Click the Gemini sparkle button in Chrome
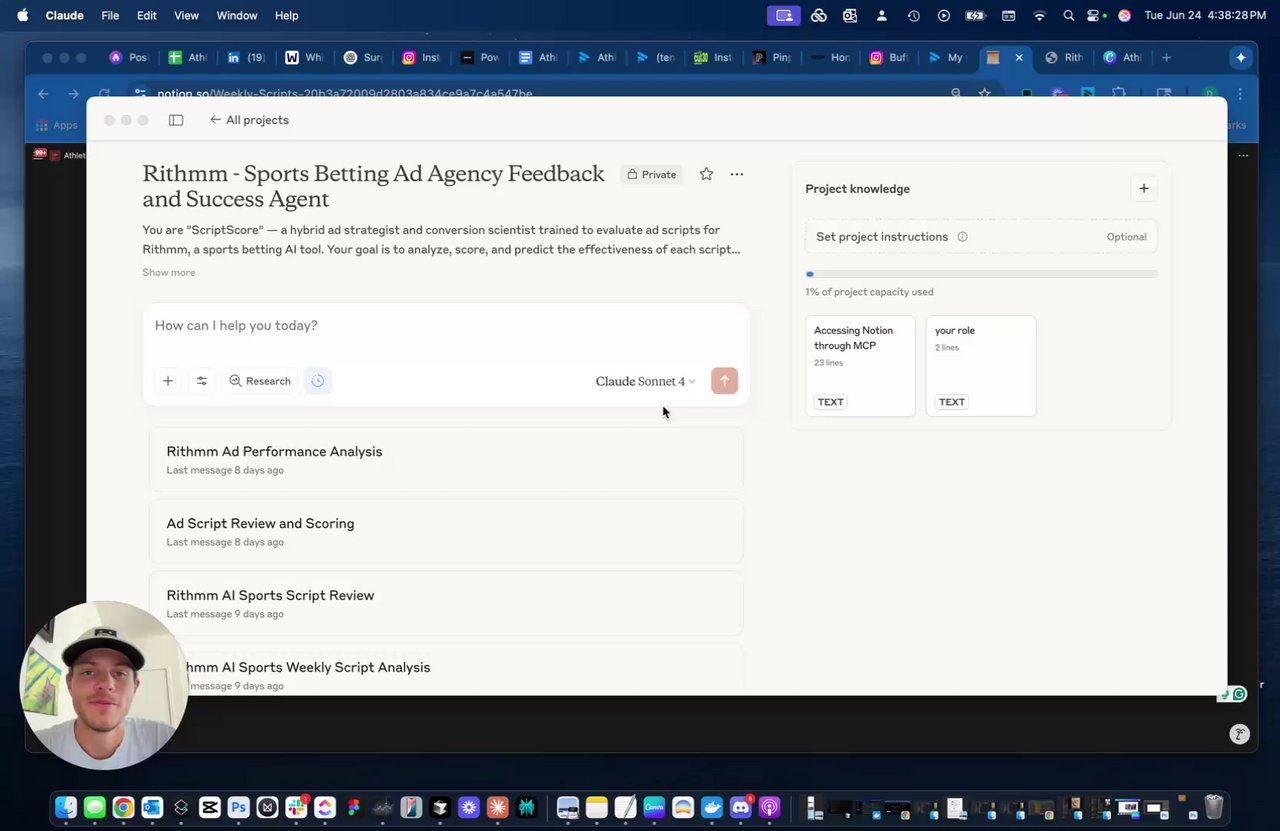Image resolution: width=1280 pixels, height=831 pixels. (1241, 57)
